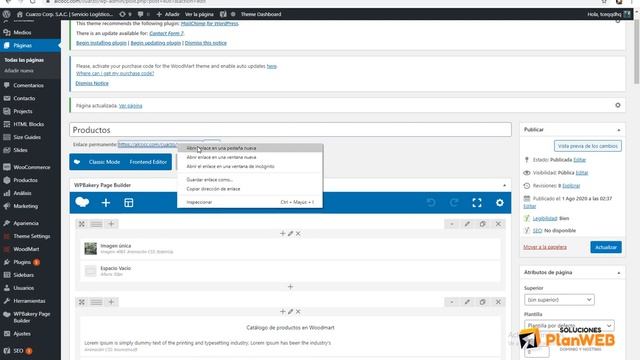
Task: Collapse the first row toggle
Action: 452,224
